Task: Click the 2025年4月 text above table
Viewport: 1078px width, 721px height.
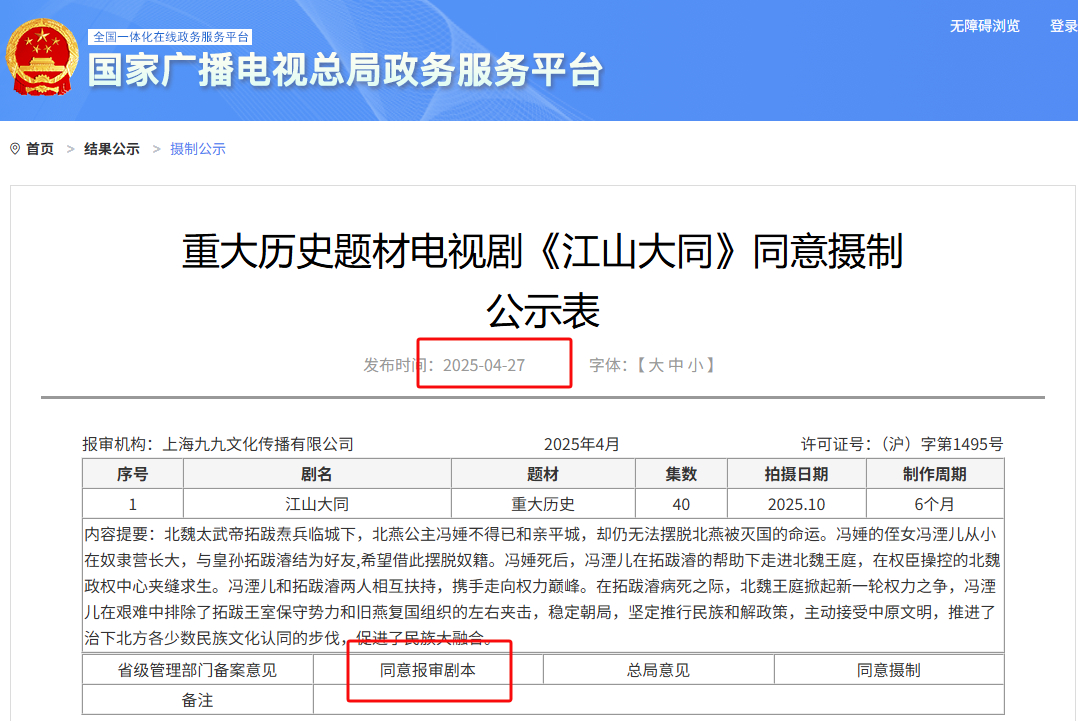Action: 582,444
